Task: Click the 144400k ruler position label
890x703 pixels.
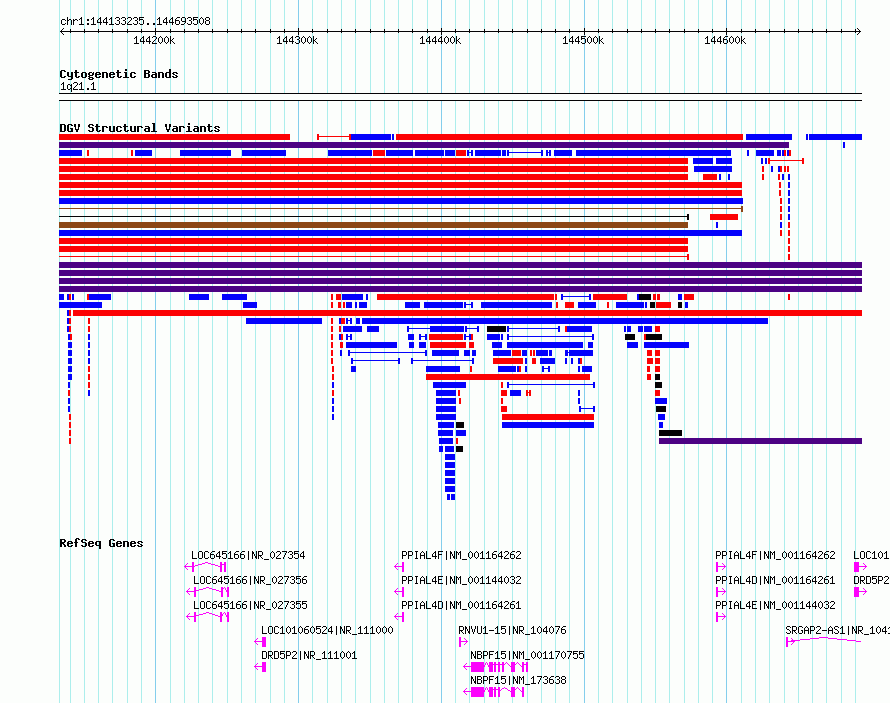Action: coord(440,40)
